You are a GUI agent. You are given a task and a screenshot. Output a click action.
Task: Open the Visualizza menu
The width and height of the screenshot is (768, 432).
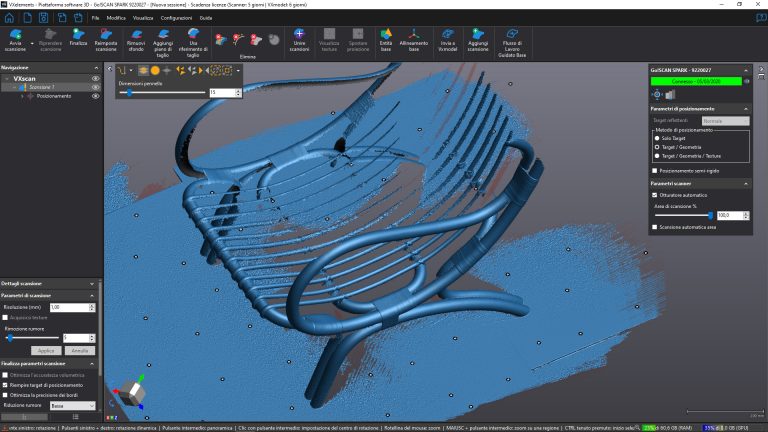(x=143, y=18)
